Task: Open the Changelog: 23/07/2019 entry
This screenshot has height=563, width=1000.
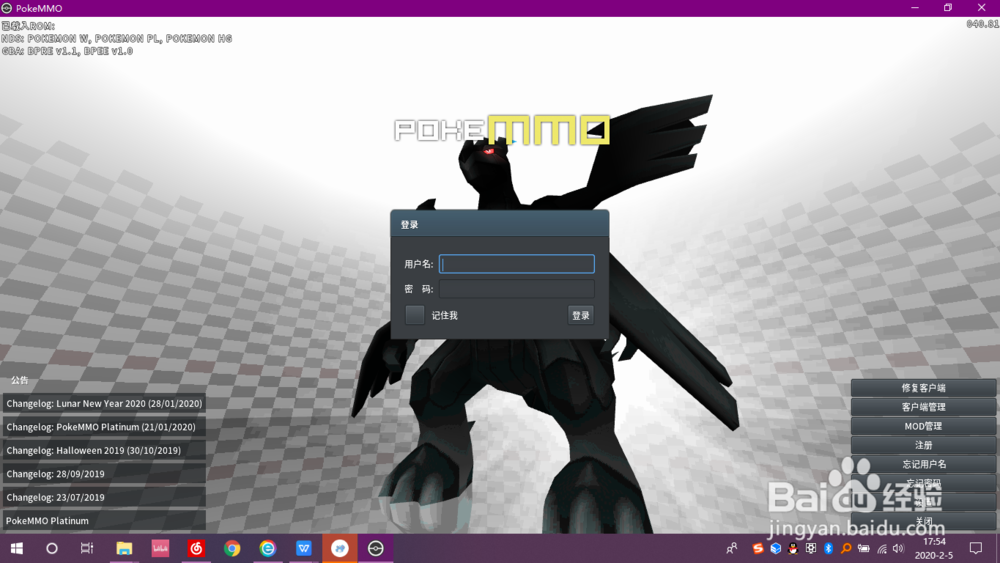Action: click(x=104, y=497)
